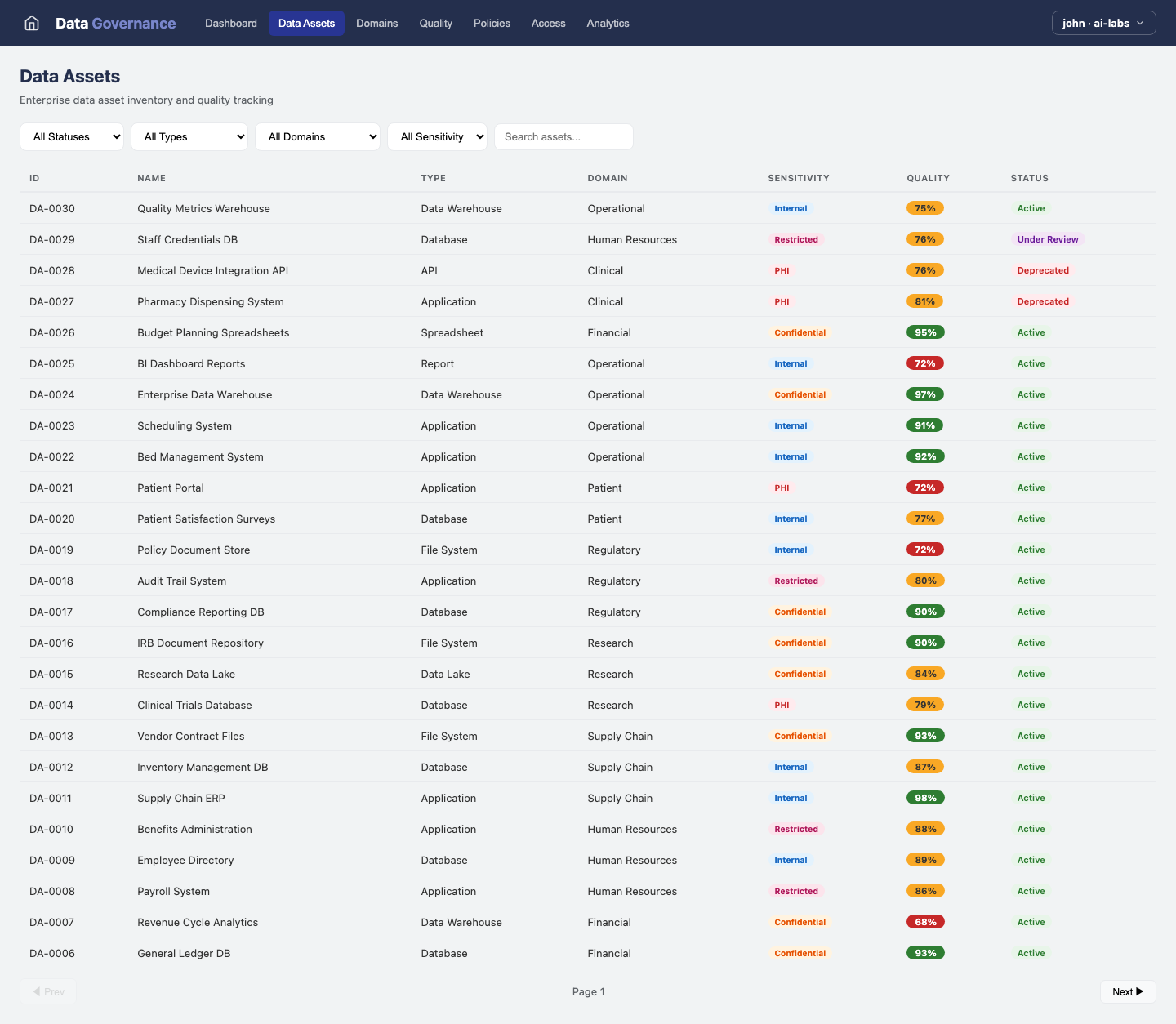Click the Data Governance logo text
The image size is (1176, 1024).
point(115,23)
